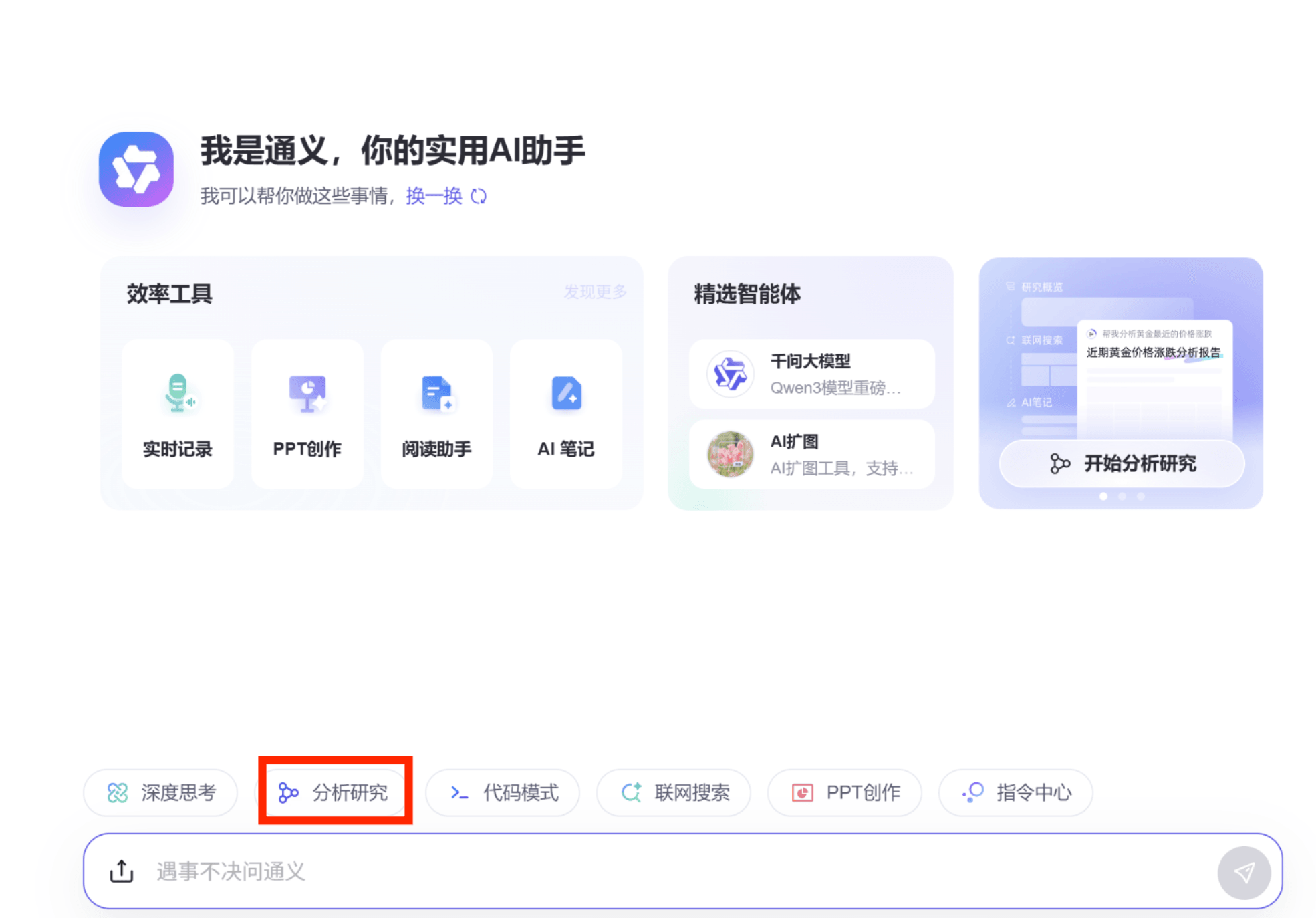Click the 发现更多 link
The height and width of the screenshot is (918, 1316).
pyautogui.click(x=595, y=292)
